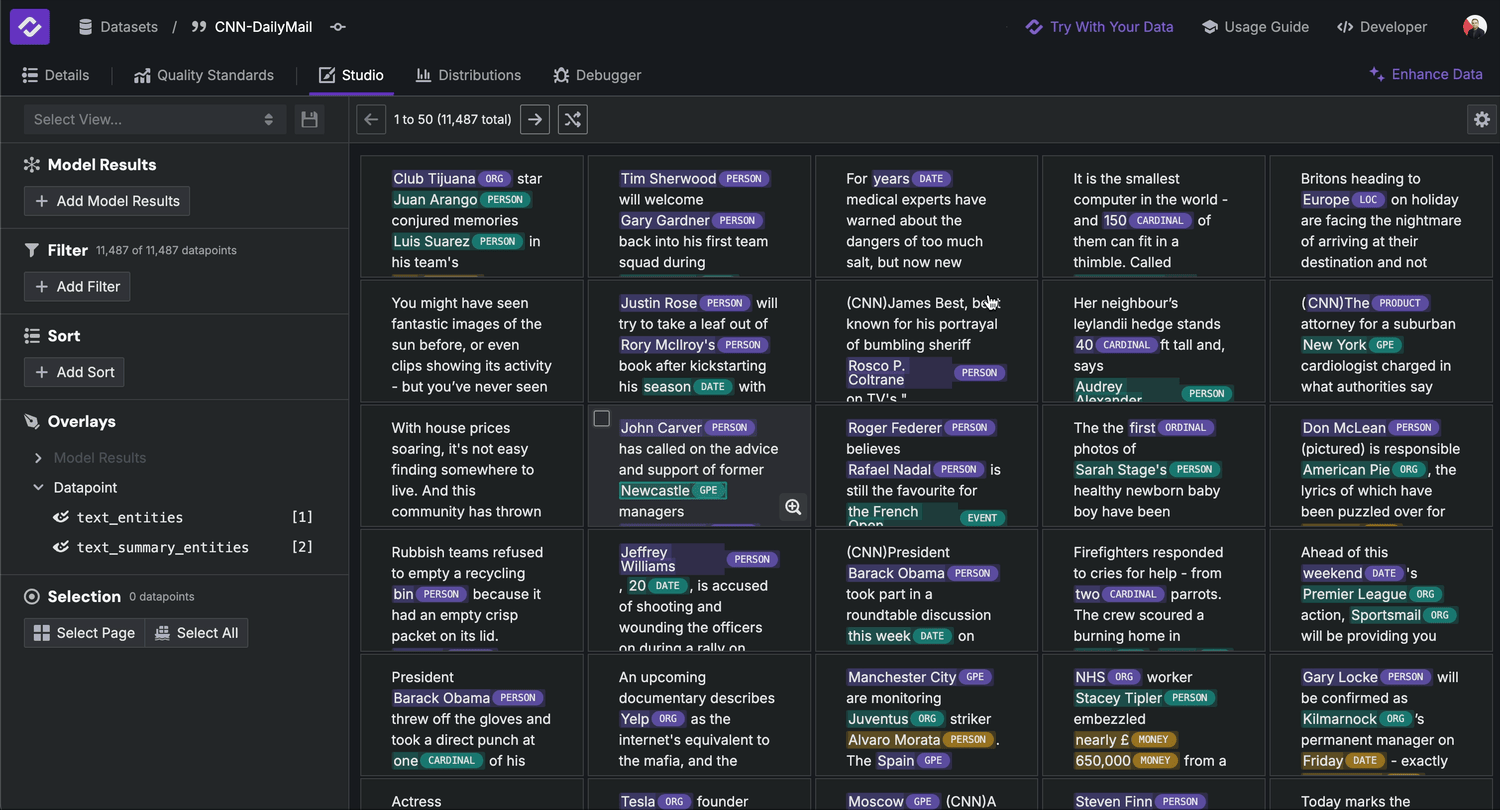Shuffle datapoints with the random icon

[572, 120]
